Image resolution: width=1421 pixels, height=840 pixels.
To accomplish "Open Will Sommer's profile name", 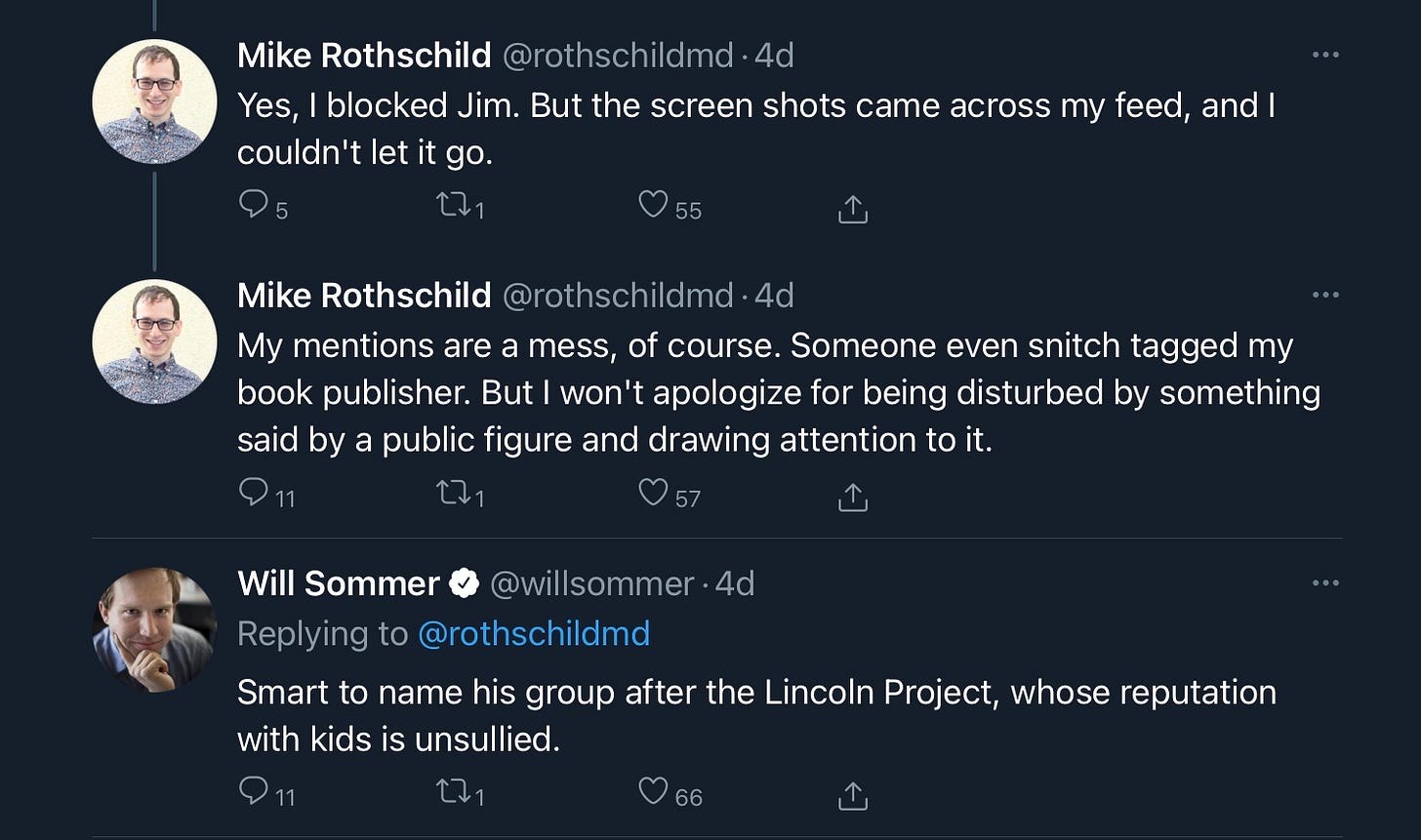I will click(339, 583).
